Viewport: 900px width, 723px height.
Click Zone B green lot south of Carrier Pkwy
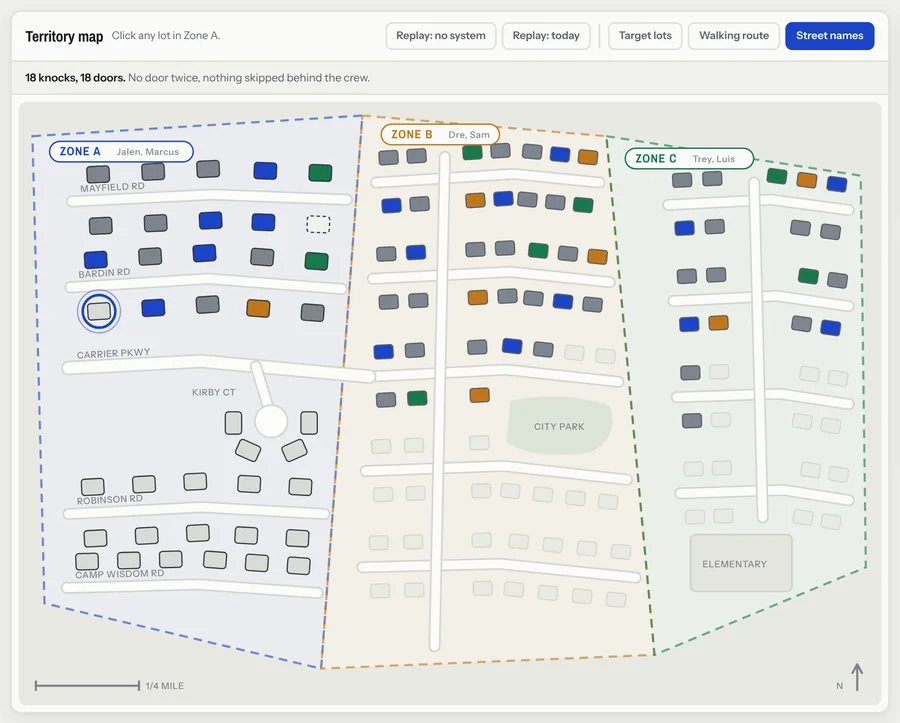pyautogui.click(x=417, y=398)
